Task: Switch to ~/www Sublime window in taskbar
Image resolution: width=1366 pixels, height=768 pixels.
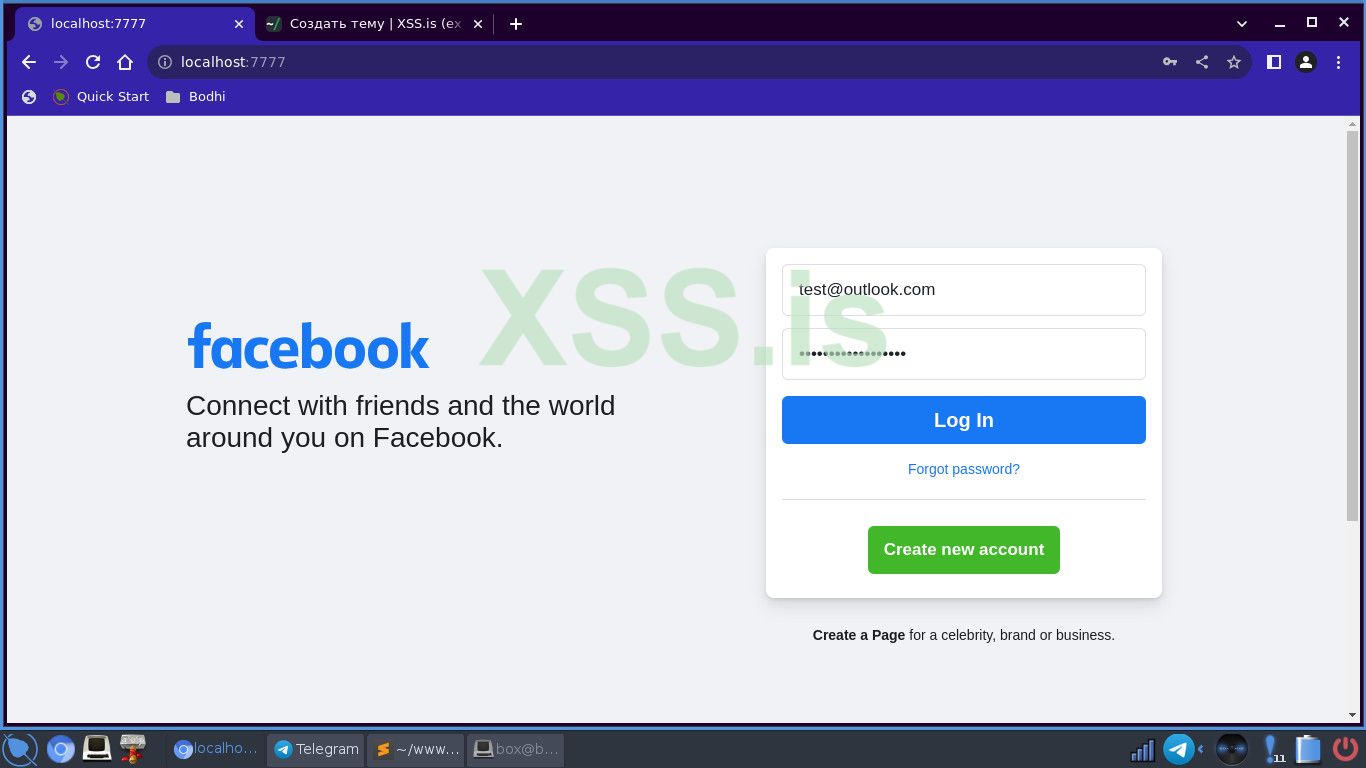Action: tap(416, 749)
